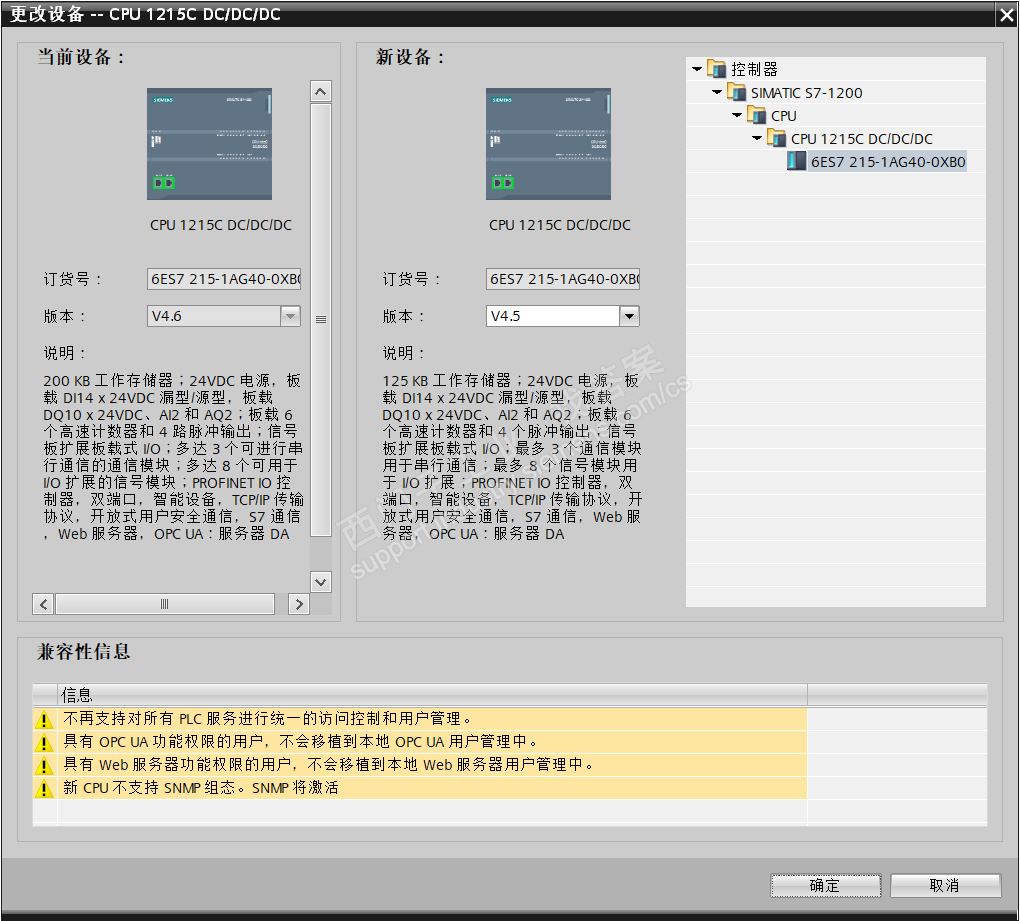This screenshot has width=1020, height=921.
Task: Click the 当前设备 heading
Action: (80, 57)
